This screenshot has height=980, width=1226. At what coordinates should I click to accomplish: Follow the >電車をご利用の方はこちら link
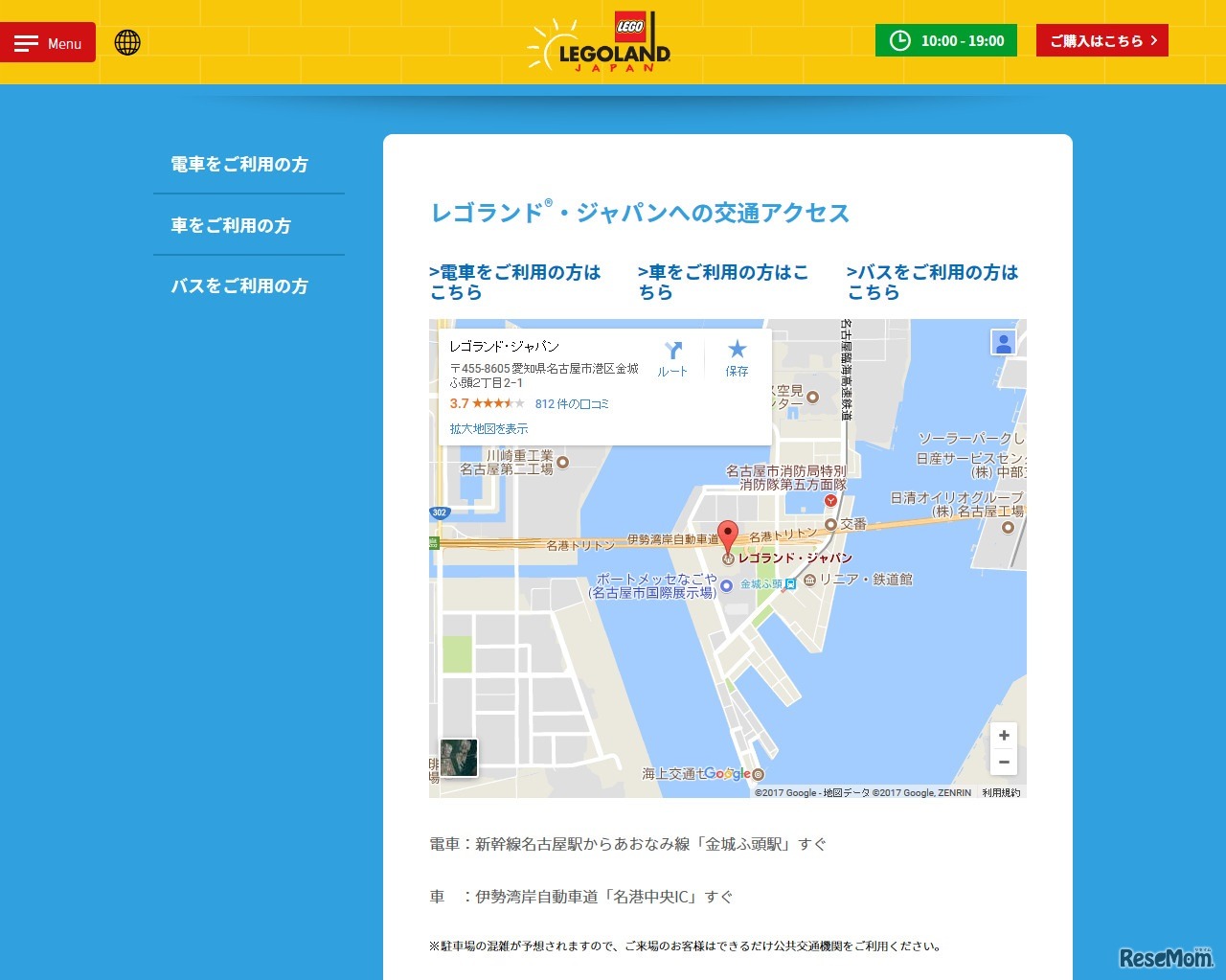pos(515,283)
